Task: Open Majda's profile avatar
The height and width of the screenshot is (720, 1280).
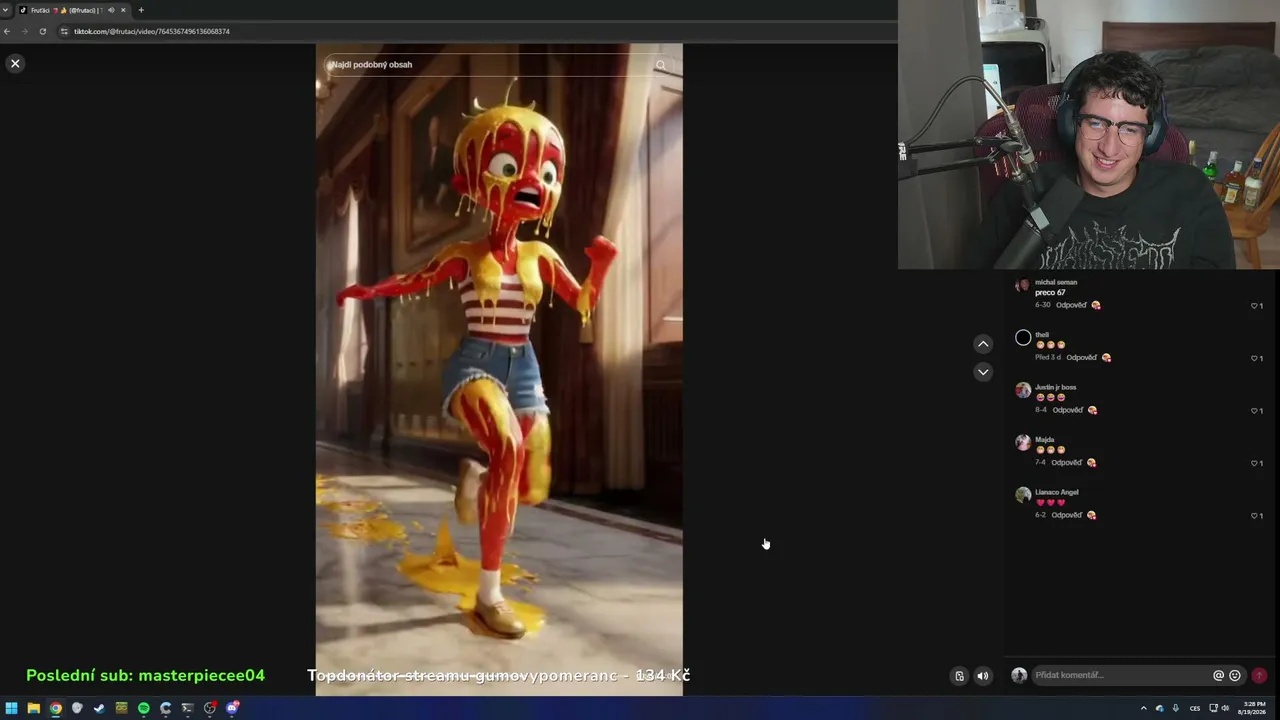Action: point(1023,442)
